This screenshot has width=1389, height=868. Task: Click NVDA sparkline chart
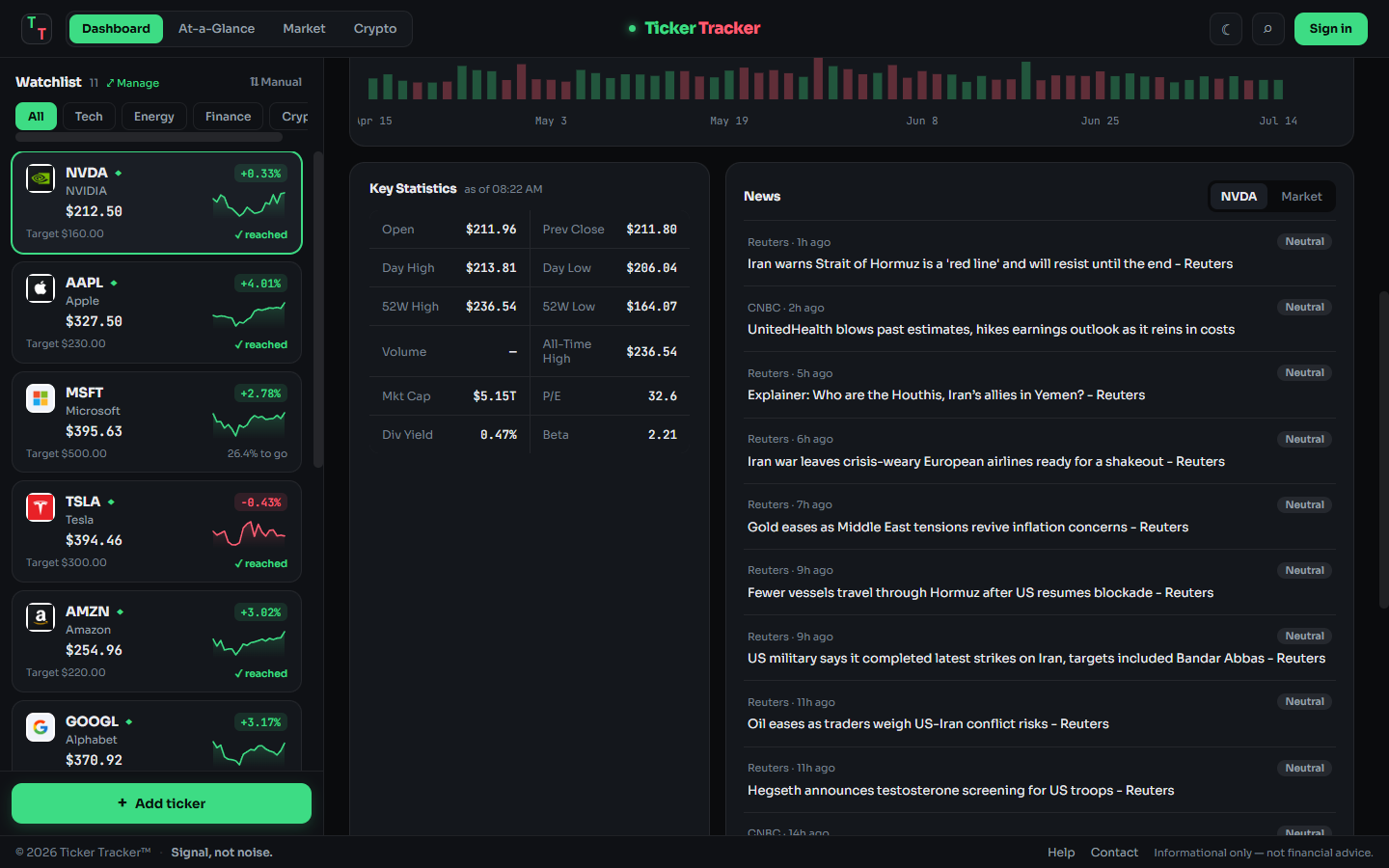249,203
